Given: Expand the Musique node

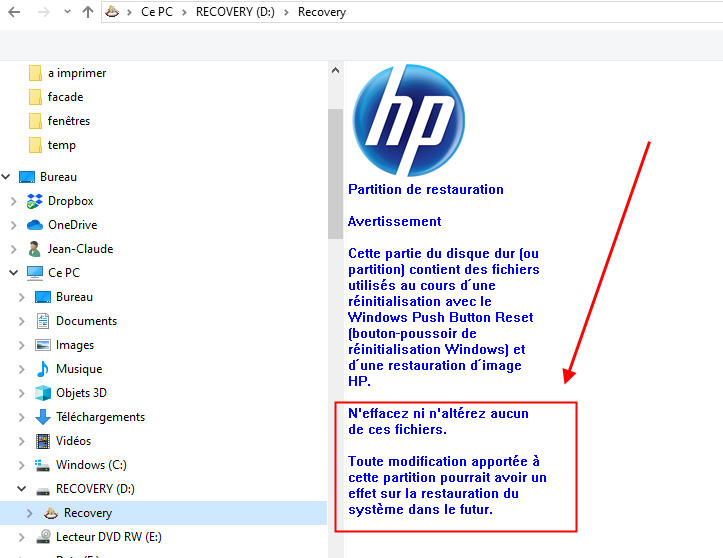Looking at the screenshot, I should [x=21, y=369].
